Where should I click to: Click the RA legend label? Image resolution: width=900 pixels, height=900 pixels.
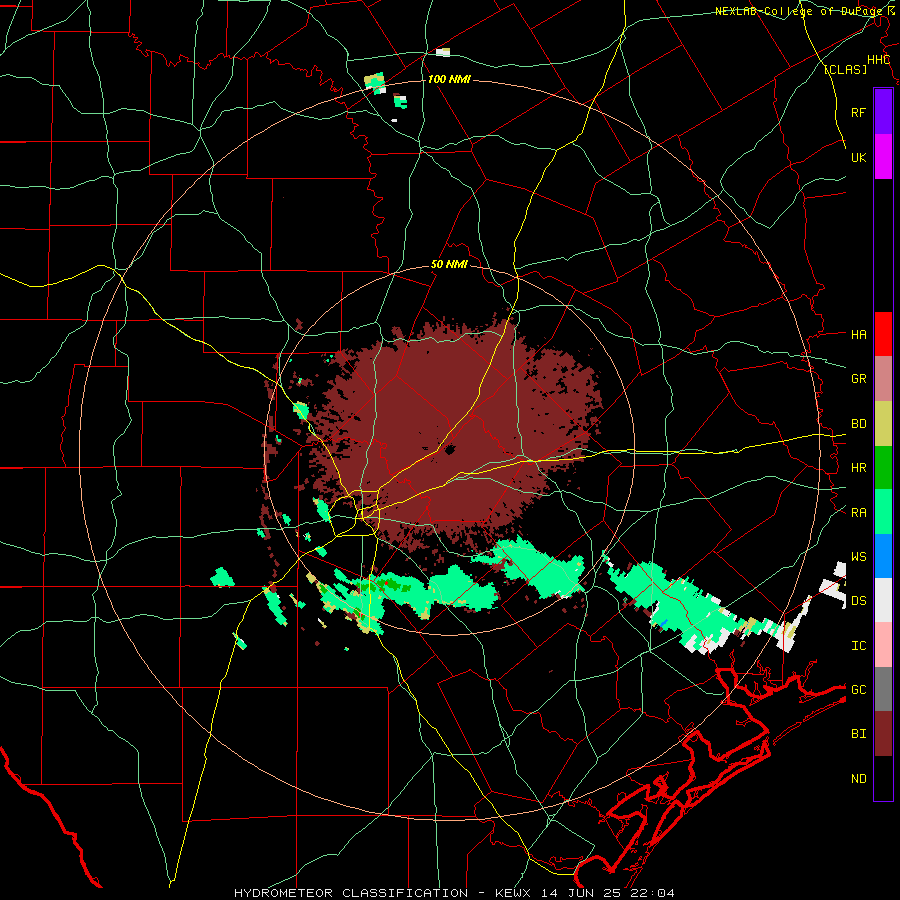click(858, 513)
